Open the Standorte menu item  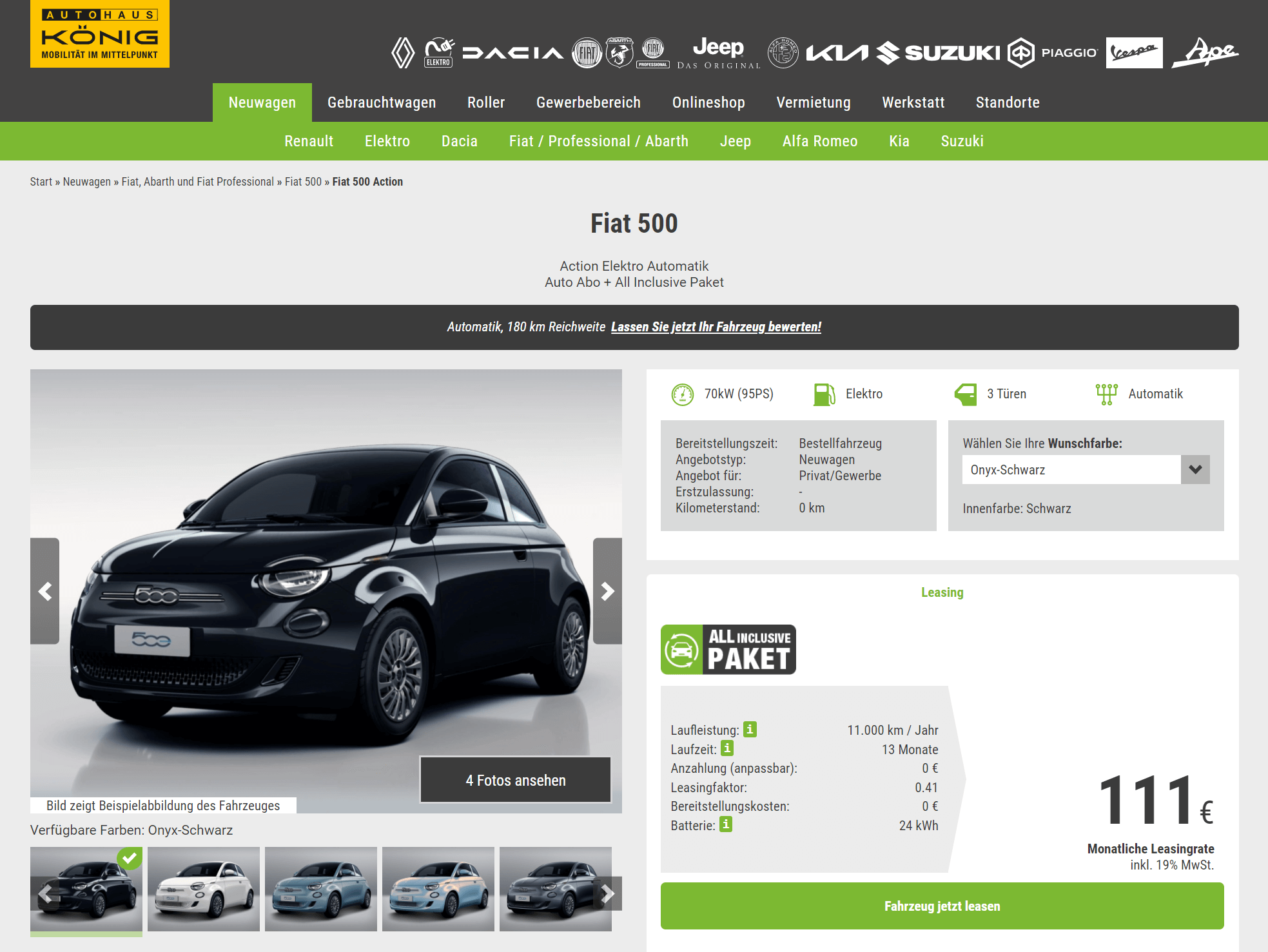click(1008, 102)
